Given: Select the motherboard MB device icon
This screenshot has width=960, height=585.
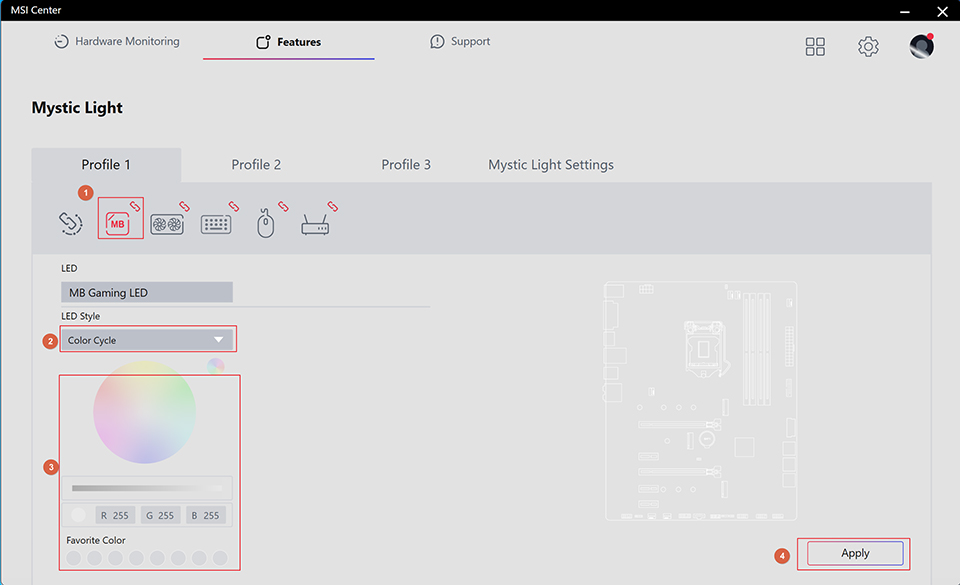Looking at the screenshot, I should [x=118, y=223].
